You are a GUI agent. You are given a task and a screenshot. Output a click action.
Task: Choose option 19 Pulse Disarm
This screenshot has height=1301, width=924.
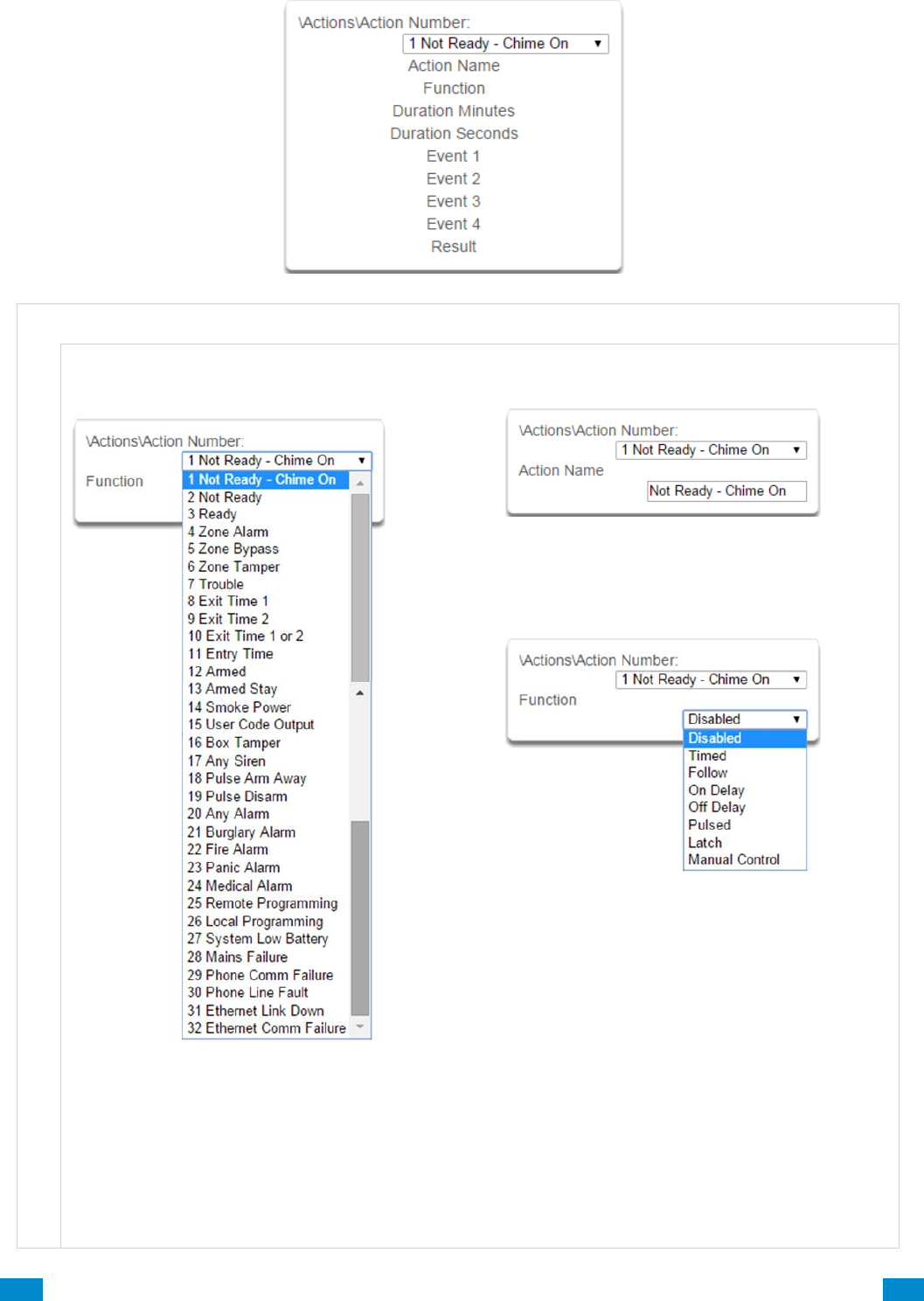(266, 797)
